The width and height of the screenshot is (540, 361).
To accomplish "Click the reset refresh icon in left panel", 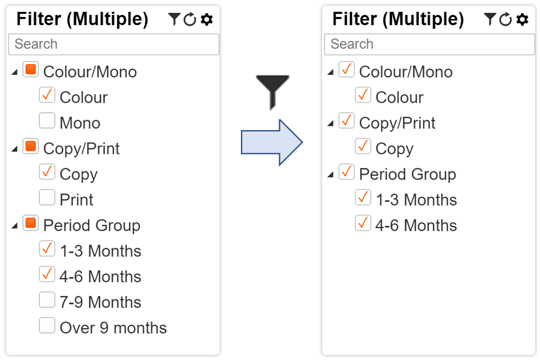I will click(190, 19).
